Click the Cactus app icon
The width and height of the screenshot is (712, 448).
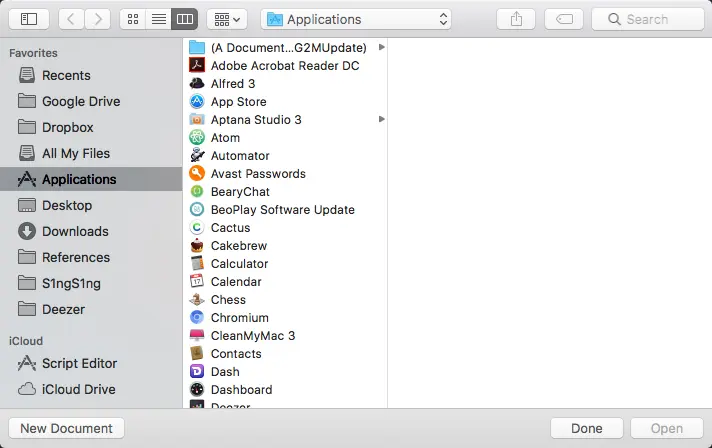tap(197, 227)
